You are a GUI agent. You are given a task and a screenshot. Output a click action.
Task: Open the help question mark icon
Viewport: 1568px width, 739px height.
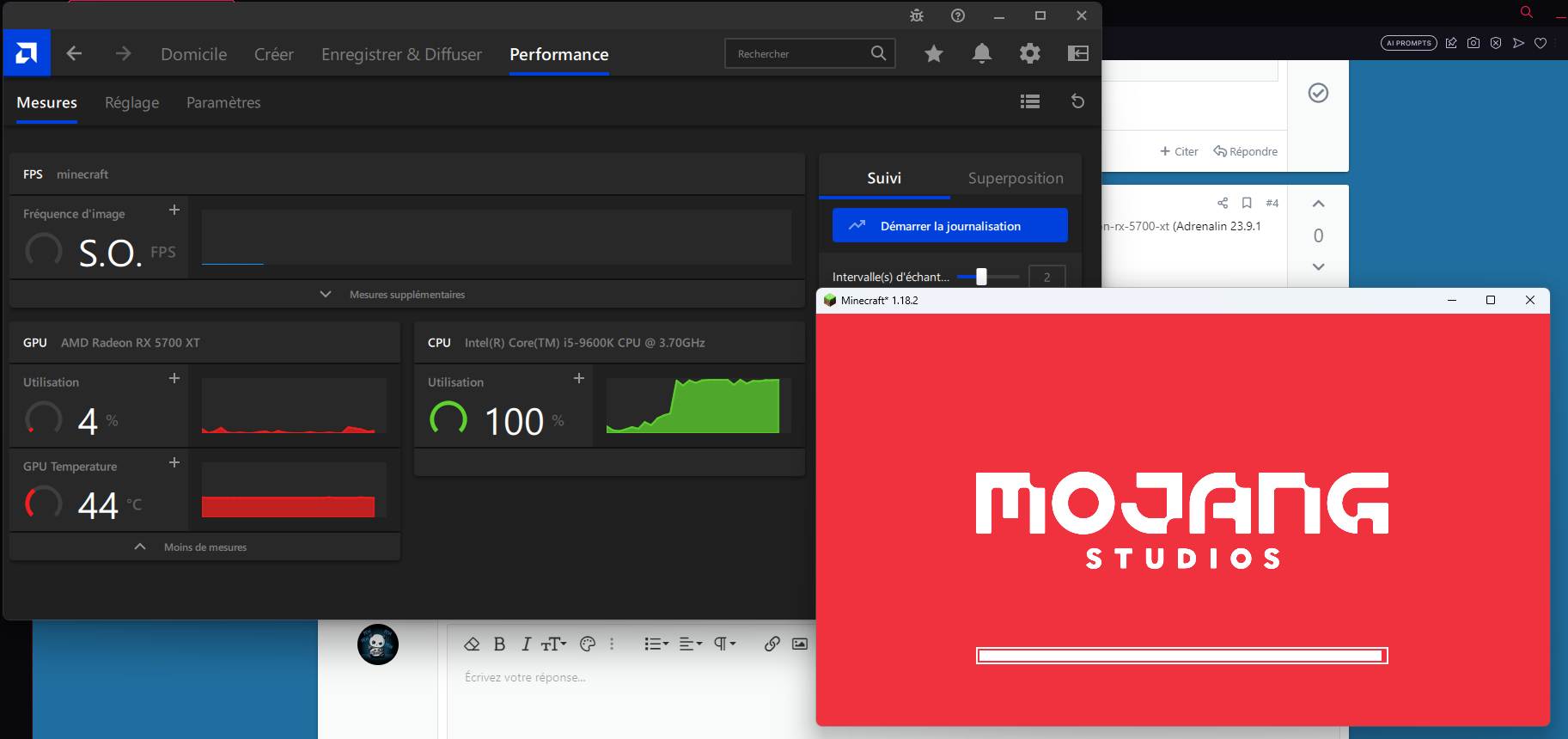[958, 15]
